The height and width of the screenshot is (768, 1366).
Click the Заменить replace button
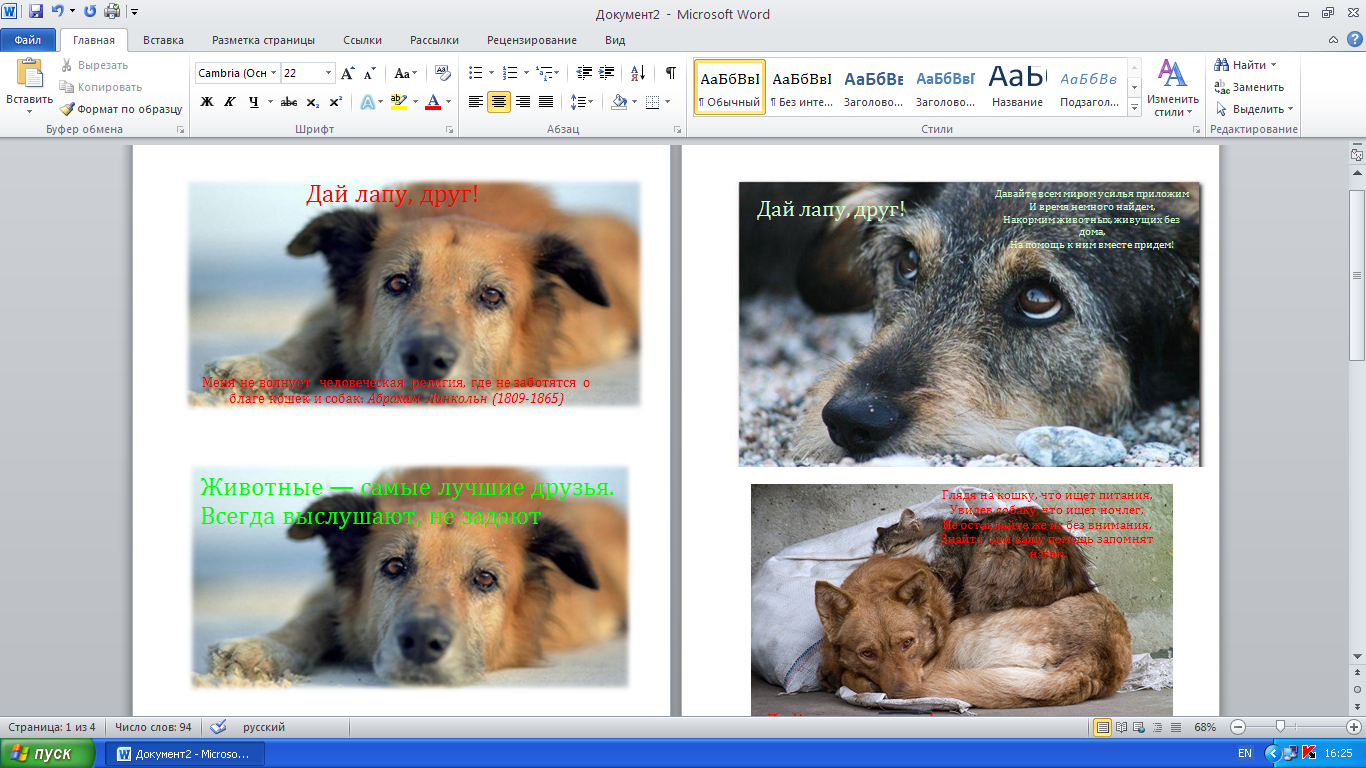1249,87
